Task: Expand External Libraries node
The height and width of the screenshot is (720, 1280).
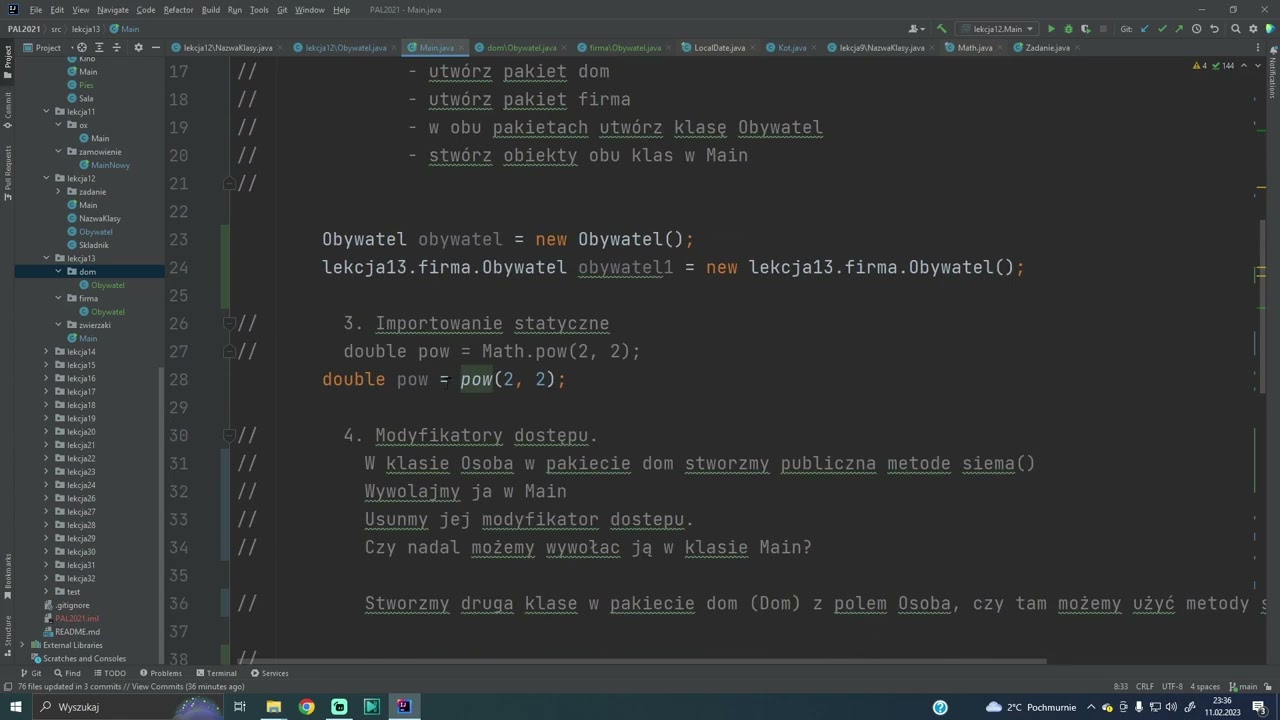Action: [x=22, y=645]
